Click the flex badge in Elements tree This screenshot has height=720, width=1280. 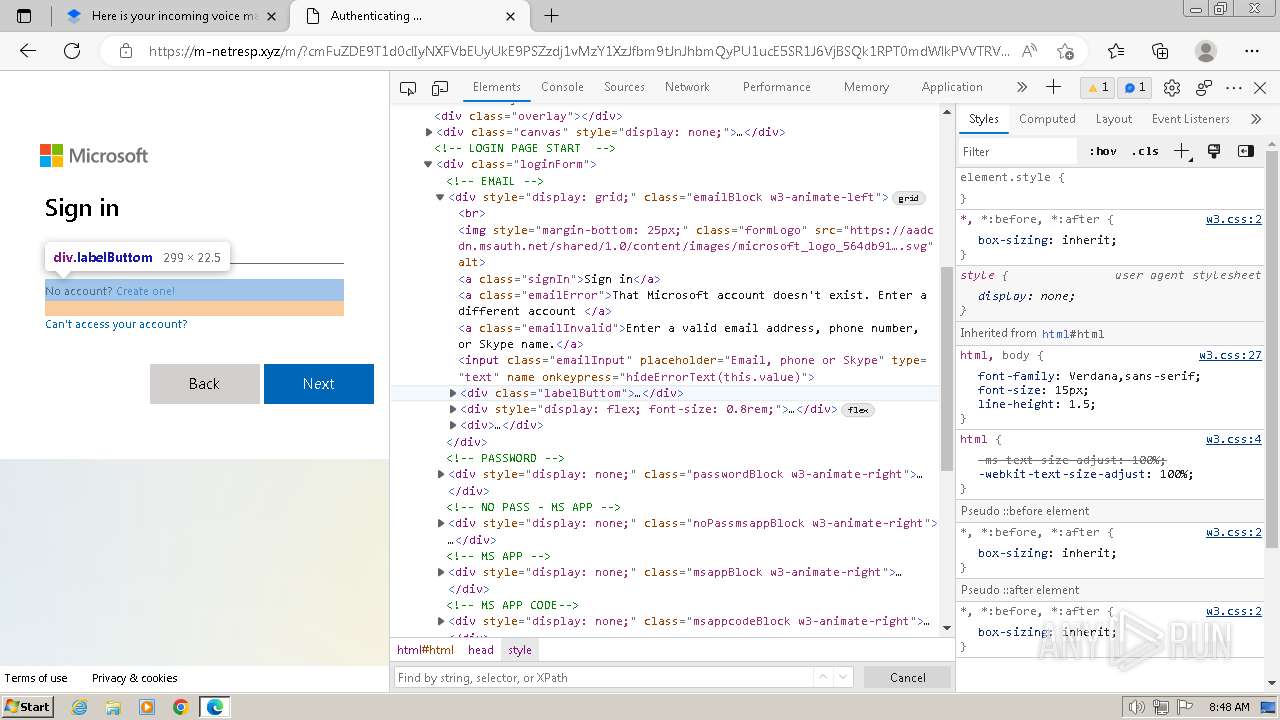858,410
